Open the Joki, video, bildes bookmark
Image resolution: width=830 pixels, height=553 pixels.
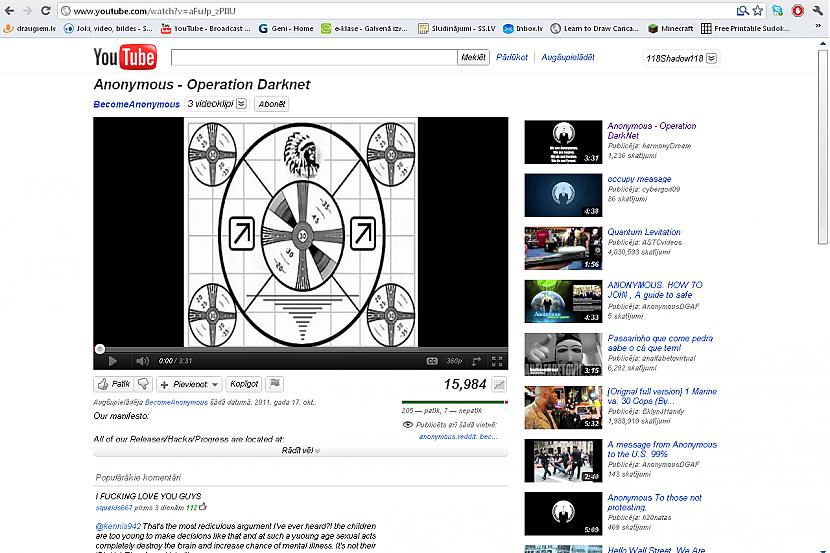click(108, 29)
